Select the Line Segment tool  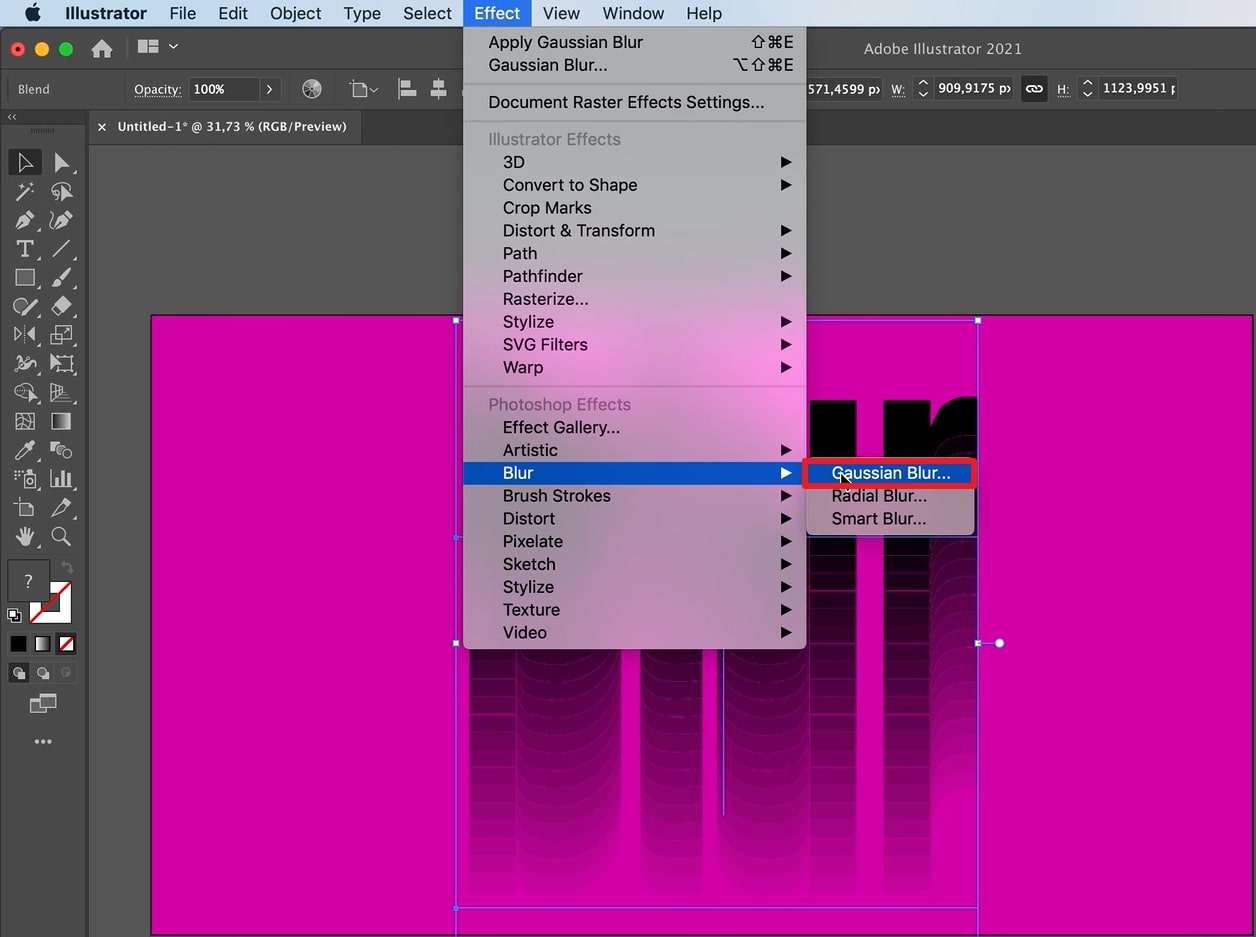[x=61, y=249]
